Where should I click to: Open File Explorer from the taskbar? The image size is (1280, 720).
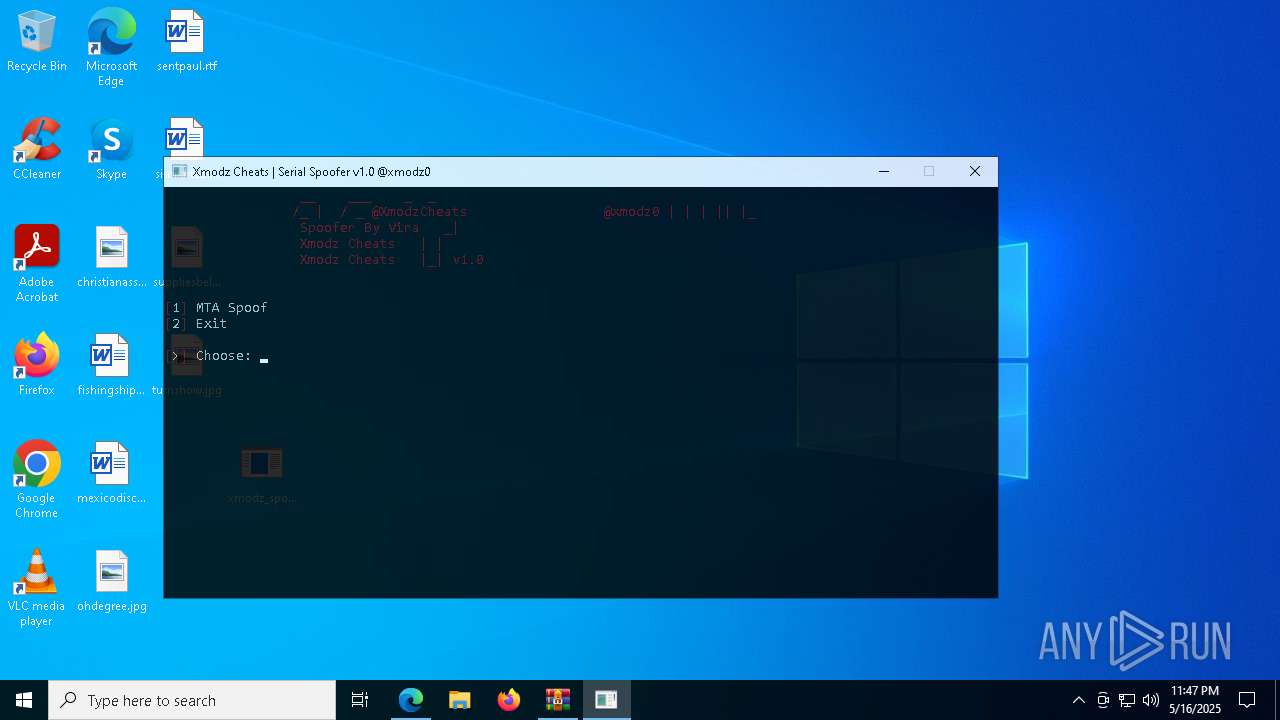460,700
